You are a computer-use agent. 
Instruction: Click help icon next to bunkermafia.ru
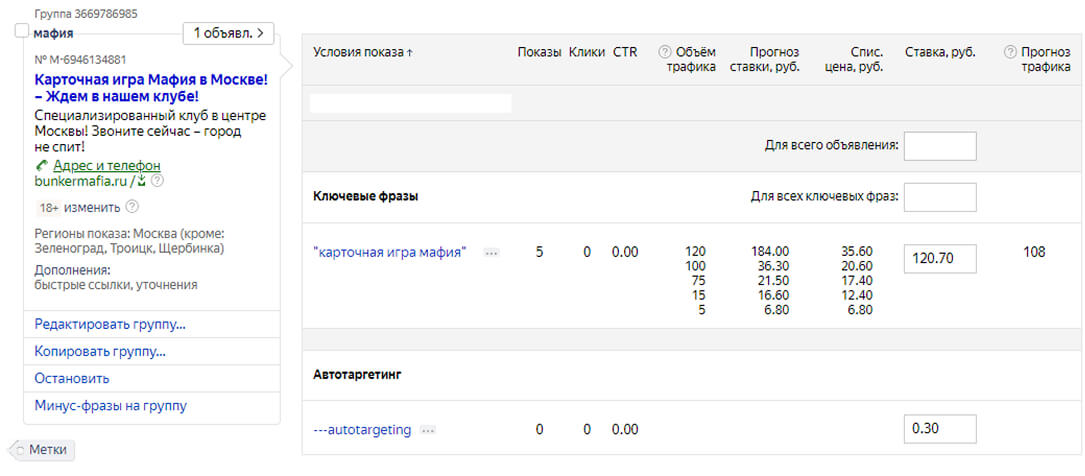click(x=157, y=181)
